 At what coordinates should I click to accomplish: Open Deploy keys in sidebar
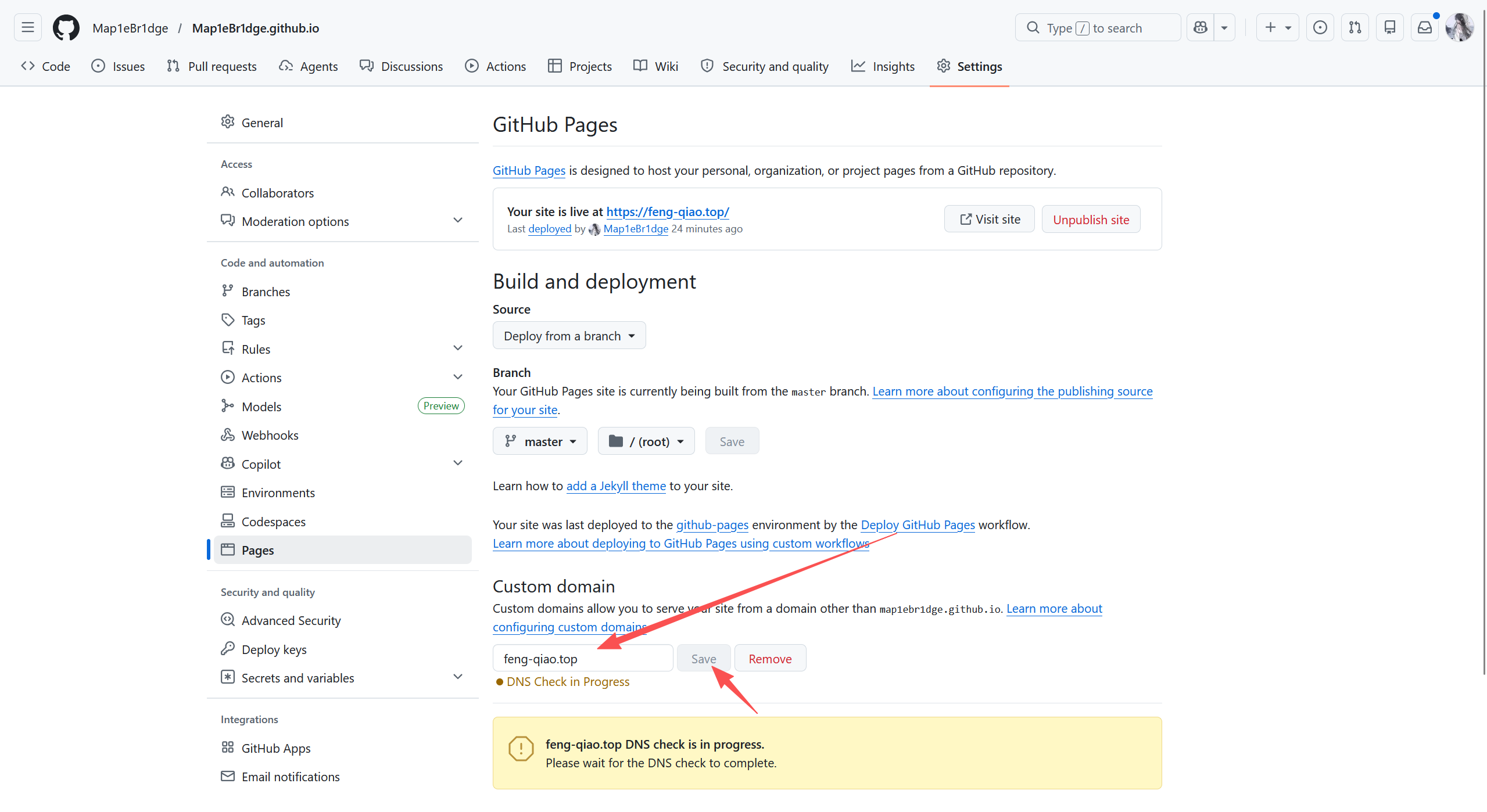coord(343,649)
